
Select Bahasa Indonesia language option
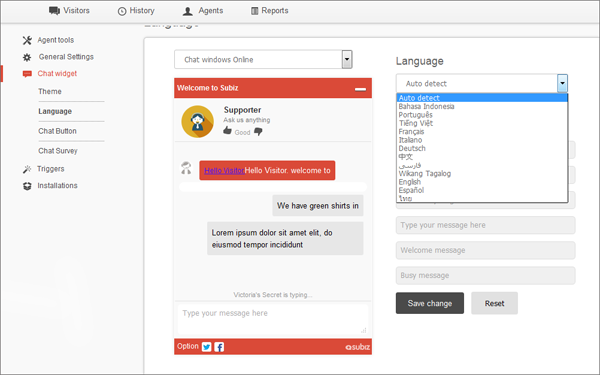[x=482, y=106]
